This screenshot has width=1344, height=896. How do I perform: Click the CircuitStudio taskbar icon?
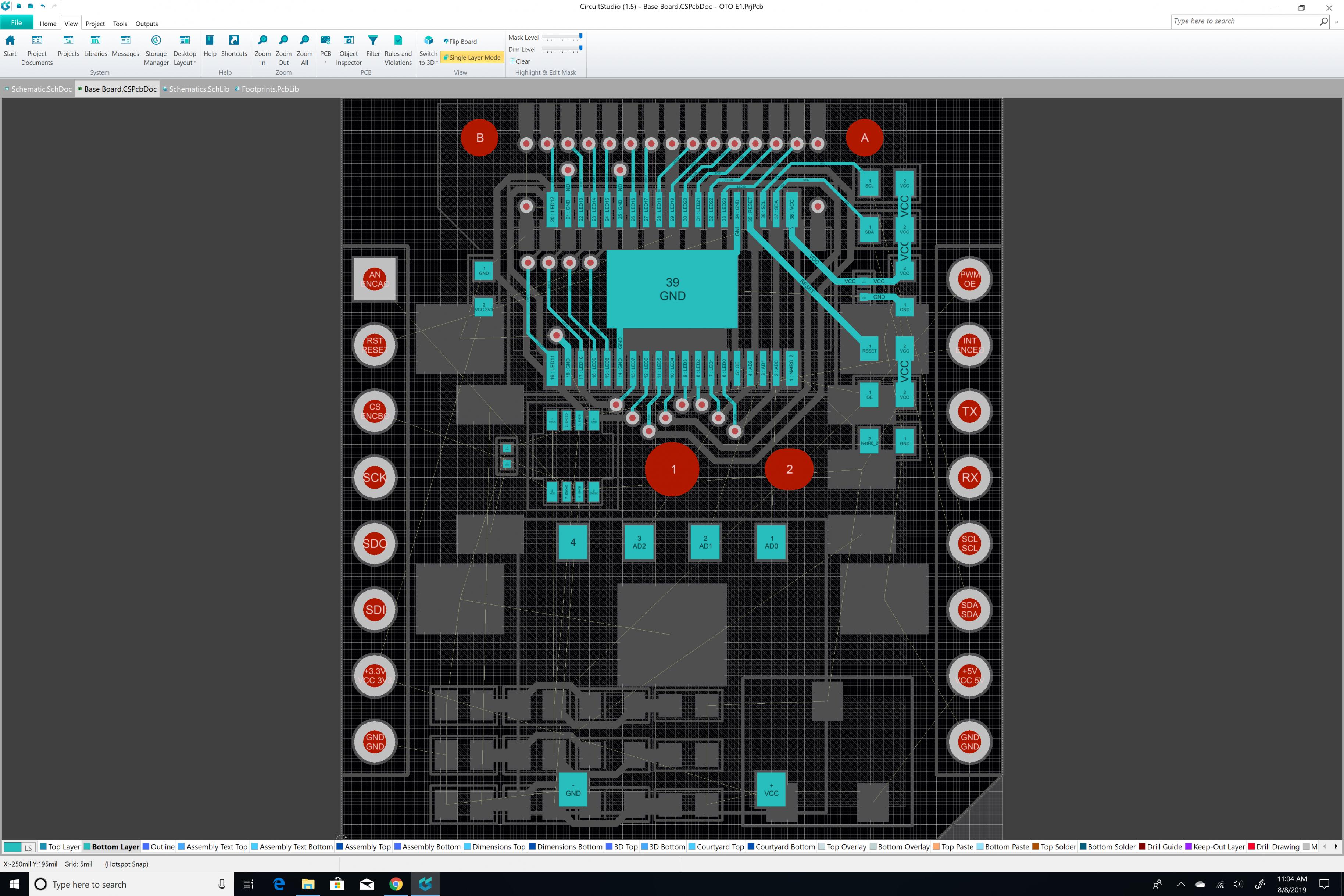(425, 884)
